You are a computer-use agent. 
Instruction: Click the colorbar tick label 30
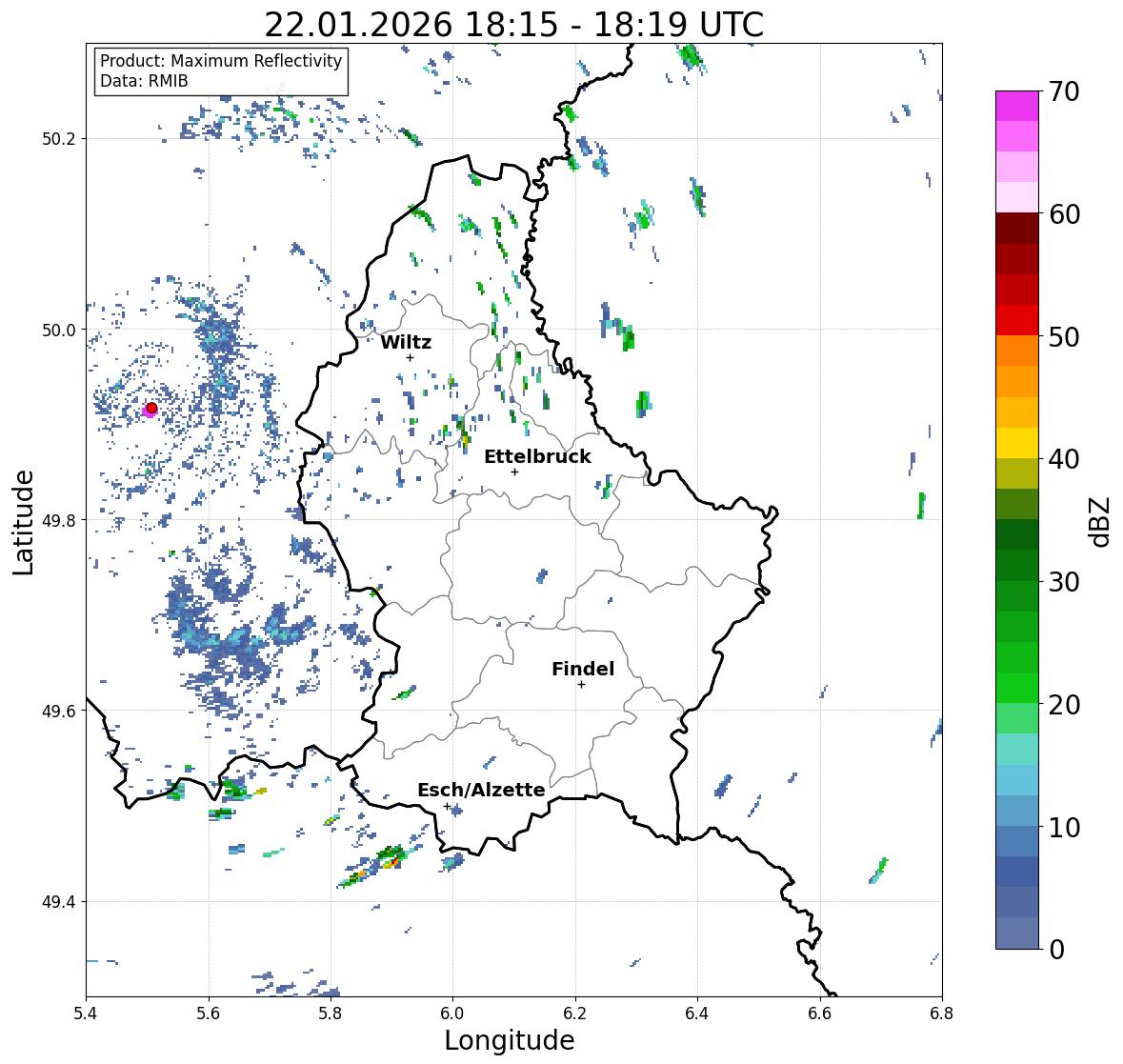click(1064, 582)
